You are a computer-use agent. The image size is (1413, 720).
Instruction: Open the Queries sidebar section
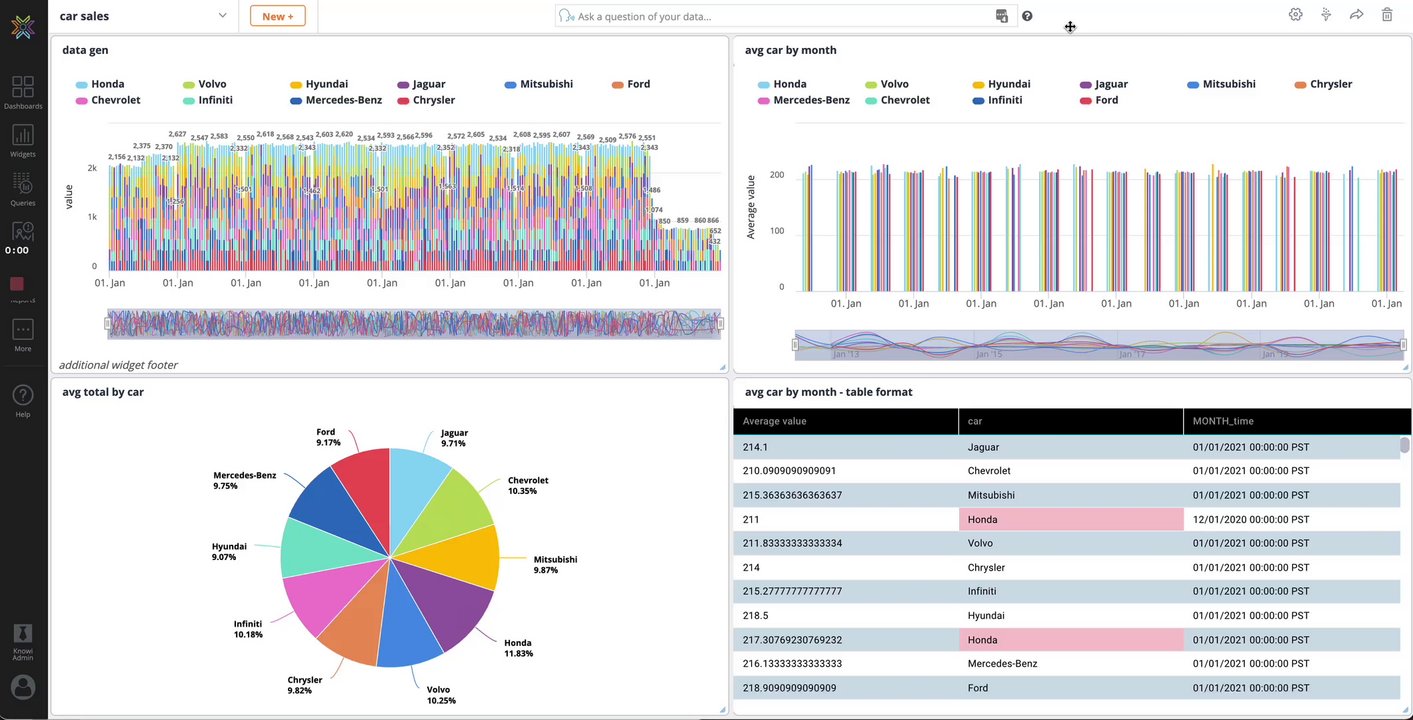[x=23, y=188]
